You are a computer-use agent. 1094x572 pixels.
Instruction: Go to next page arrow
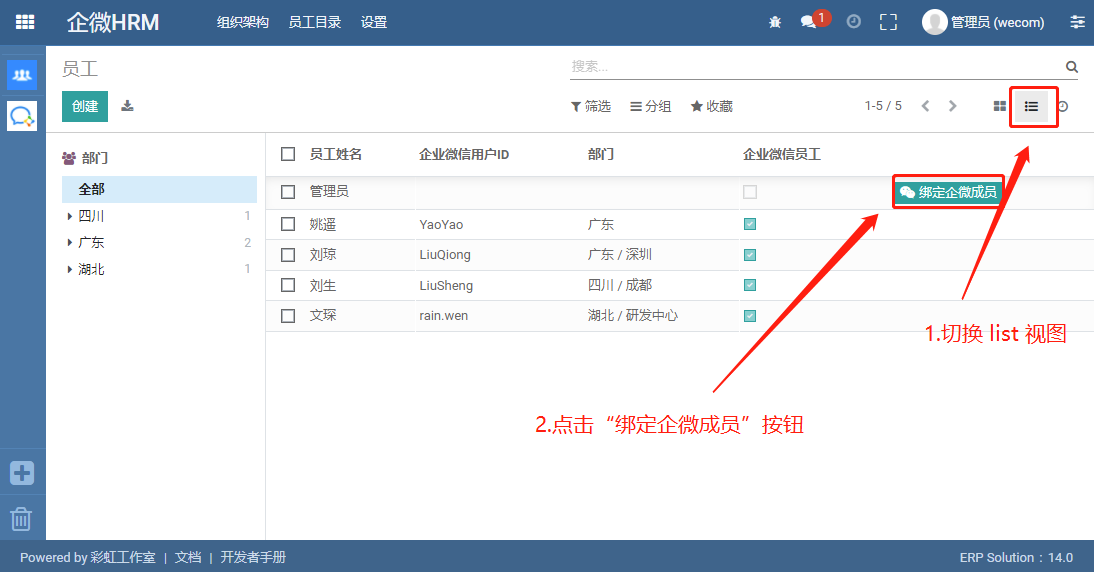[952, 106]
